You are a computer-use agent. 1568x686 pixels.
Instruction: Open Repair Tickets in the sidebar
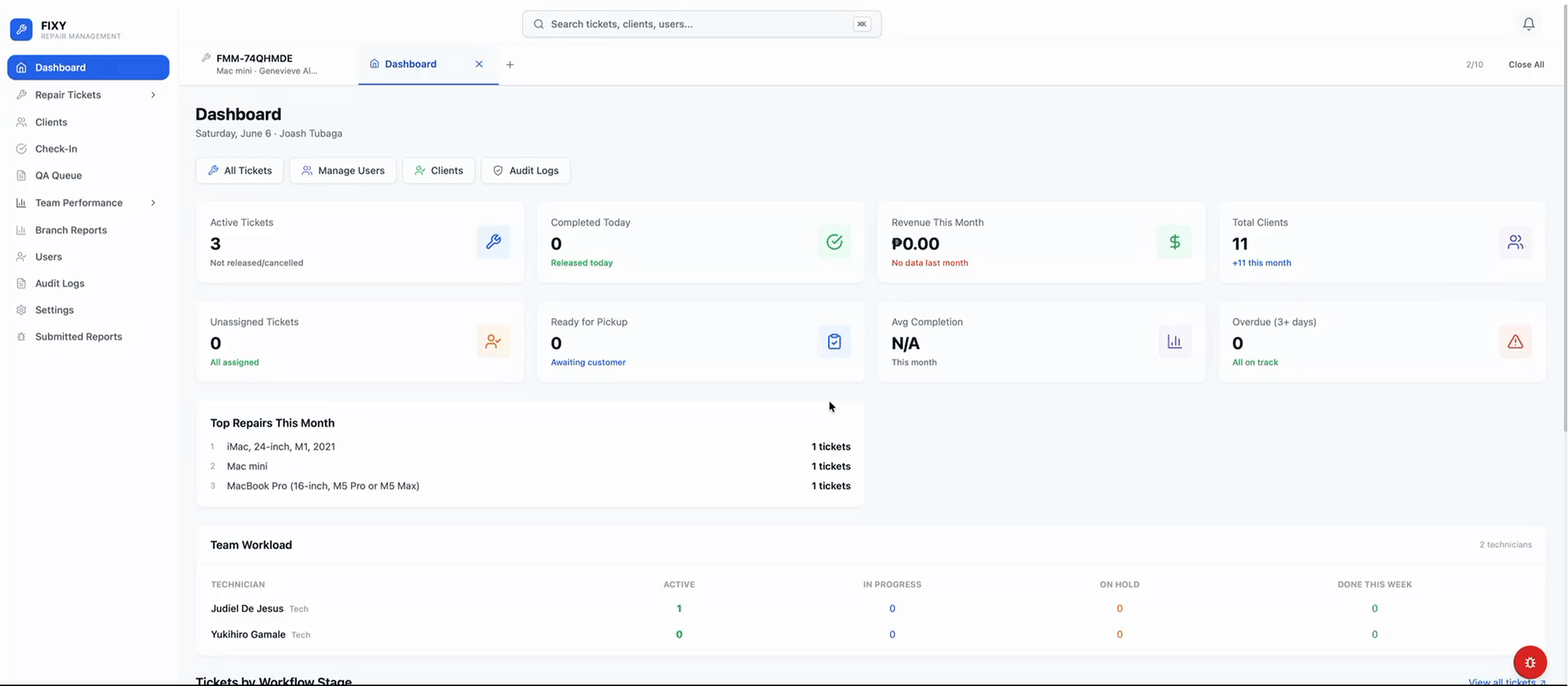tap(88, 95)
